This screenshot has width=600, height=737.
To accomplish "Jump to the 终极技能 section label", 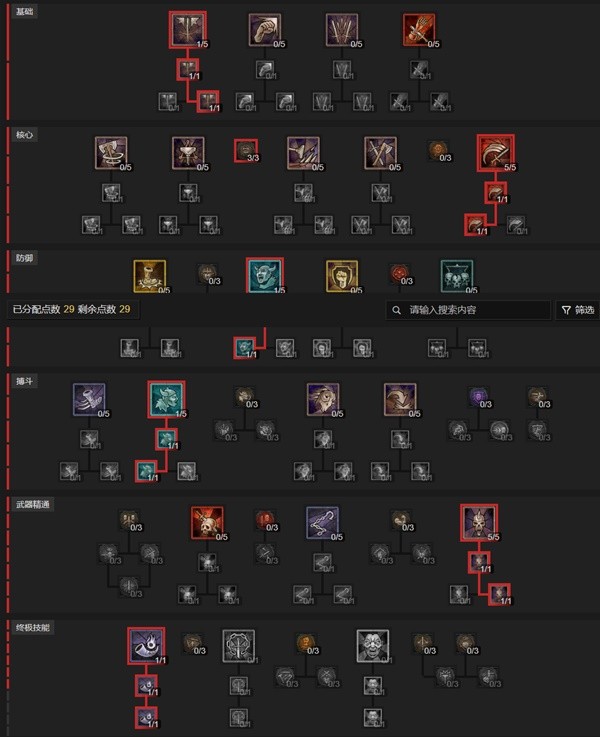I will [32, 627].
